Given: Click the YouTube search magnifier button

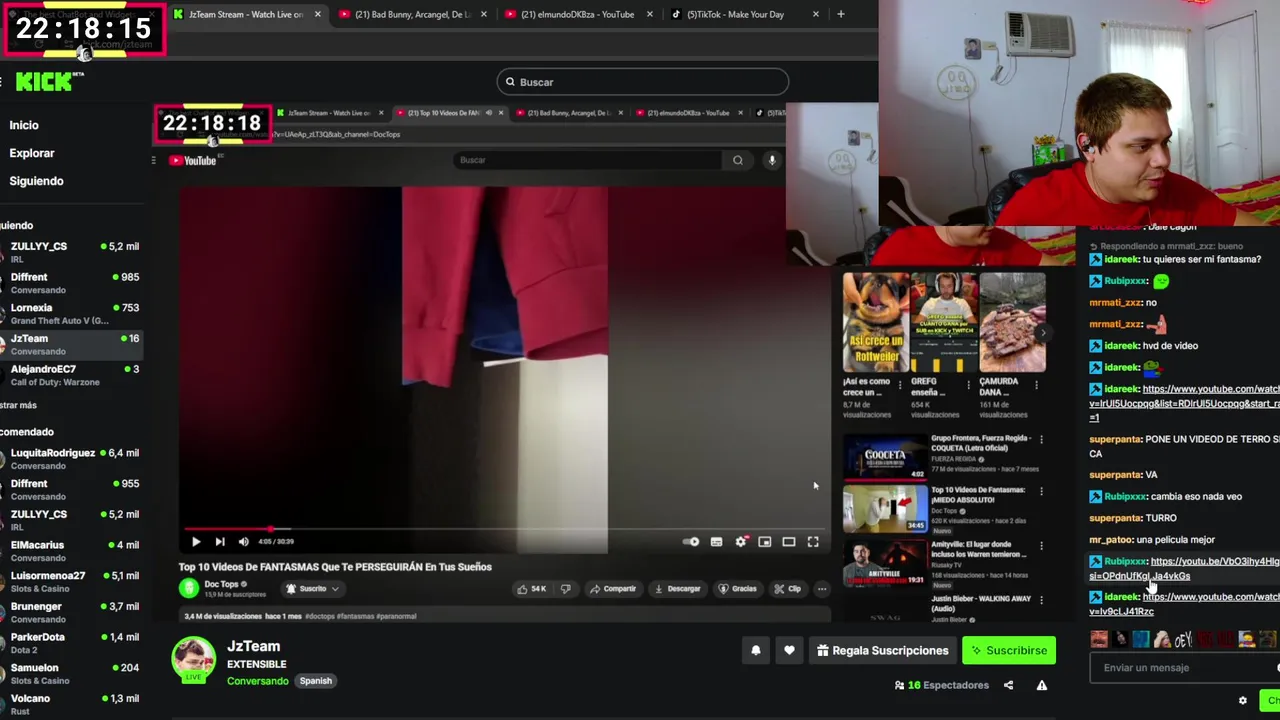Looking at the screenshot, I should 738,160.
